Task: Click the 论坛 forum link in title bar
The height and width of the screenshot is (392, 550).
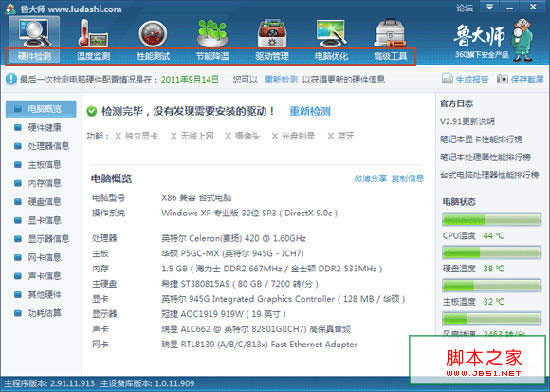Action: click(465, 8)
